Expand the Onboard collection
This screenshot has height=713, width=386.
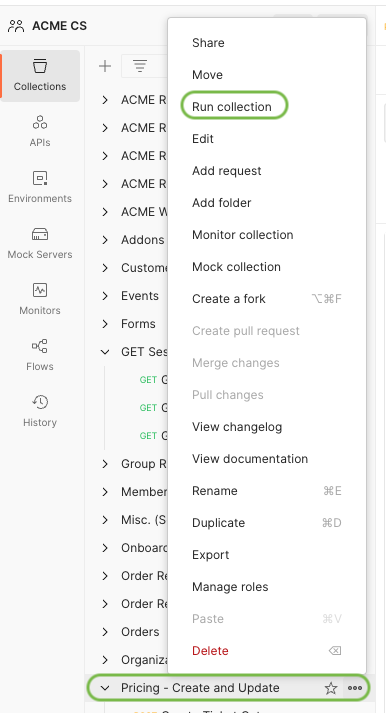(x=105, y=548)
